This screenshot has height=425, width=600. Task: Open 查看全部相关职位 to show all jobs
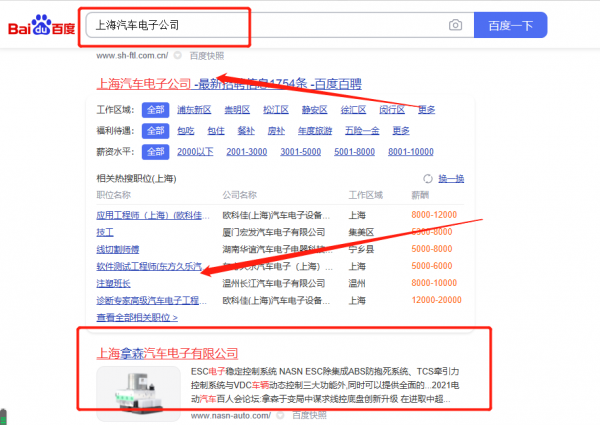click(137, 317)
